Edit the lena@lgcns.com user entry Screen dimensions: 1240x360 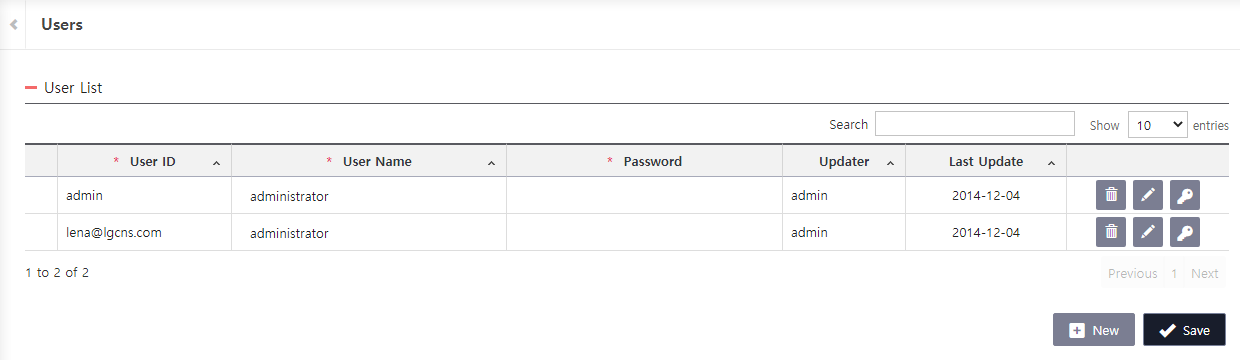tap(1148, 232)
